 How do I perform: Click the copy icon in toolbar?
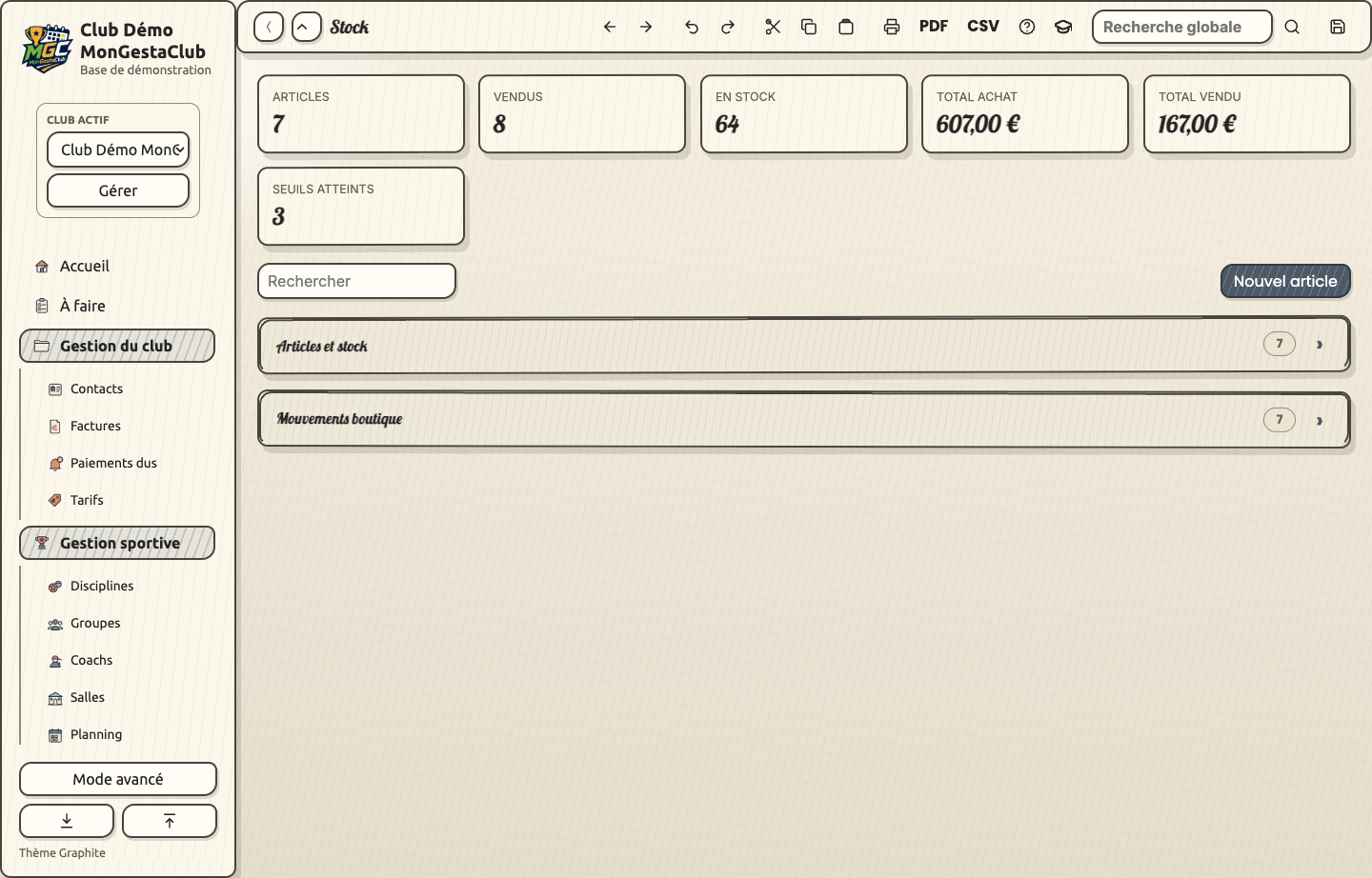[809, 27]
